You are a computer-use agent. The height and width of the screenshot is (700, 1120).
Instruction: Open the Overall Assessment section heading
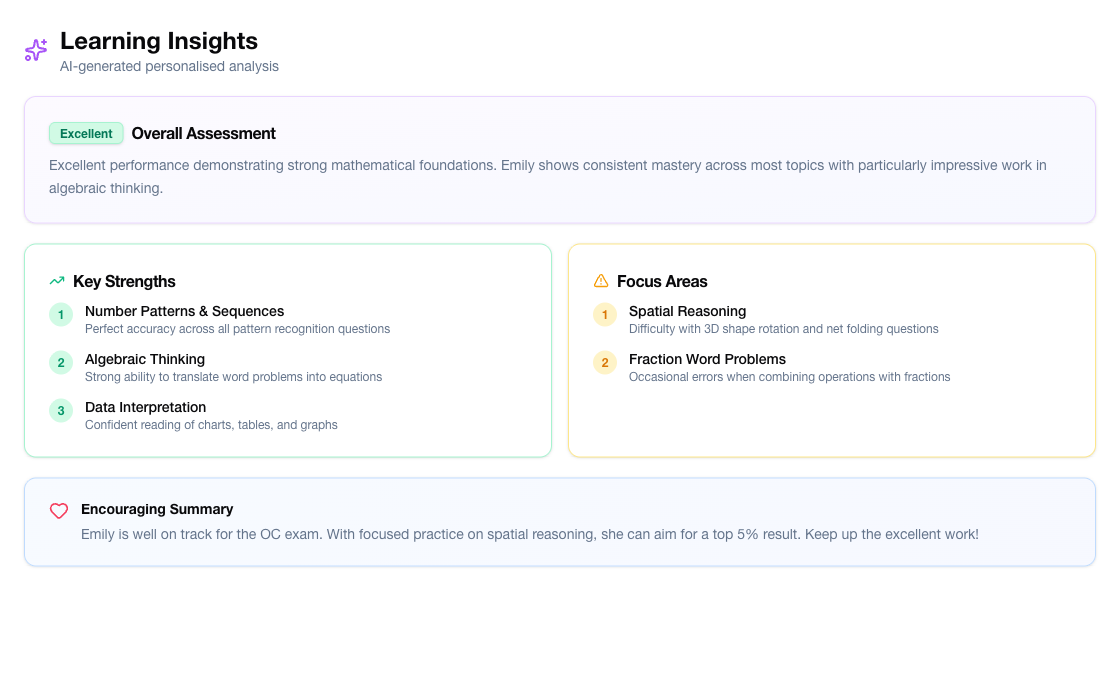[x=204, y=133]
